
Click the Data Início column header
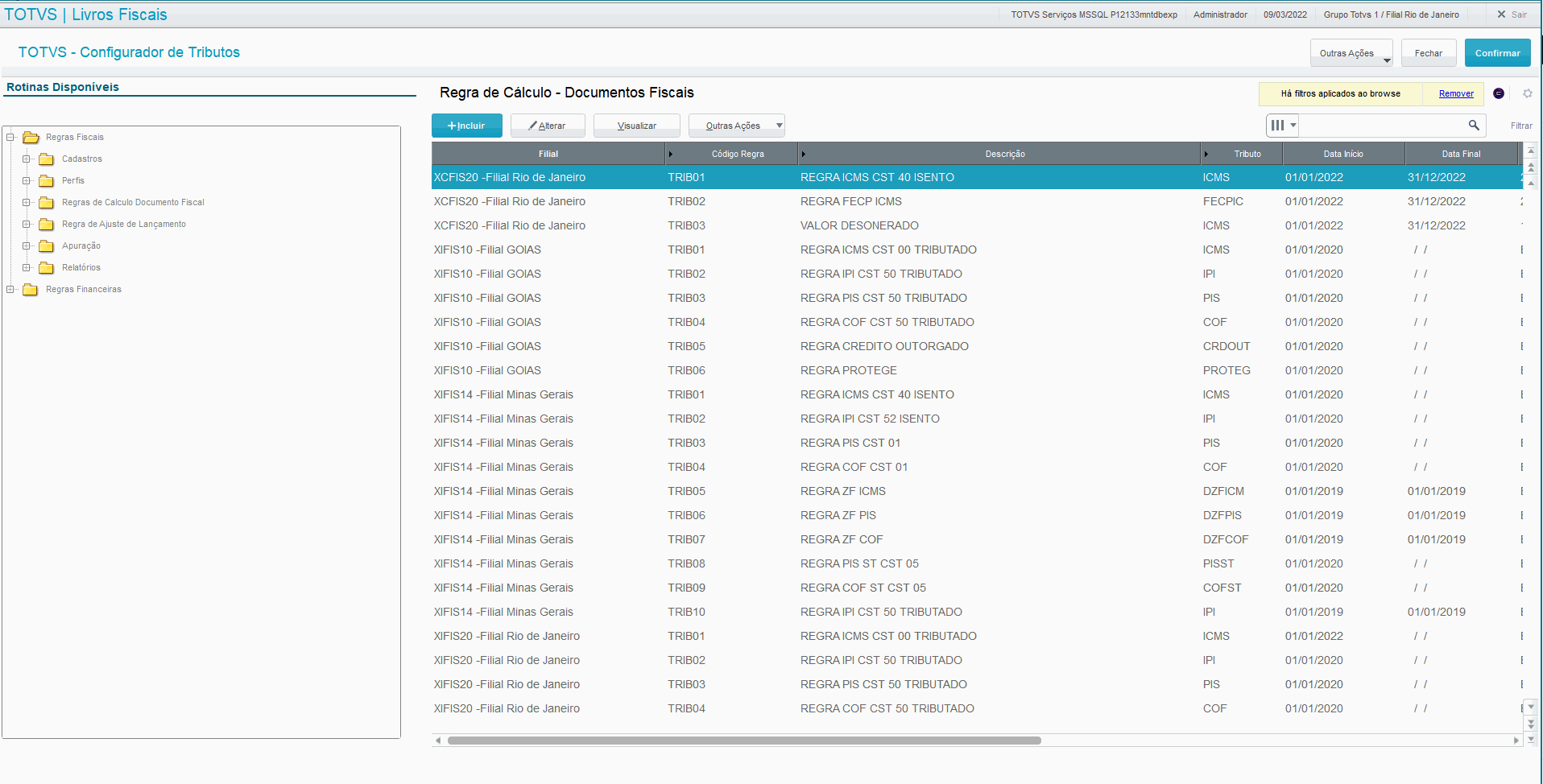coord(1343,154)
